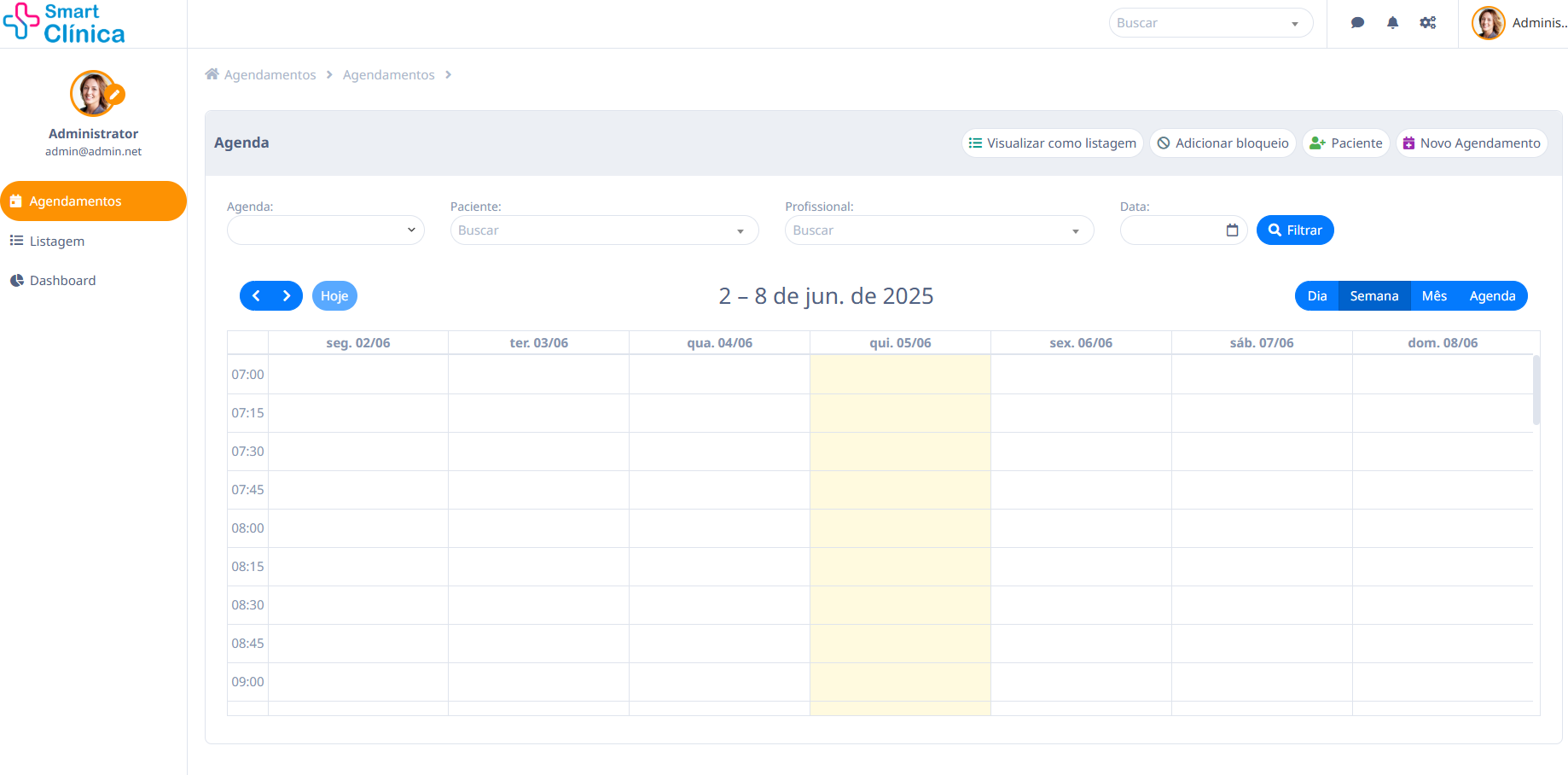Open the Paciente search dropdown
Screen dimensions: 1568x775
tap(604, 230)
